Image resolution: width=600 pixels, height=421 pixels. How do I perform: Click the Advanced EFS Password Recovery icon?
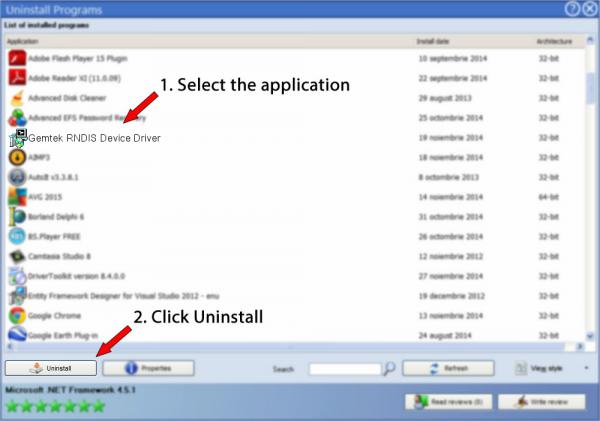[17, 117]
